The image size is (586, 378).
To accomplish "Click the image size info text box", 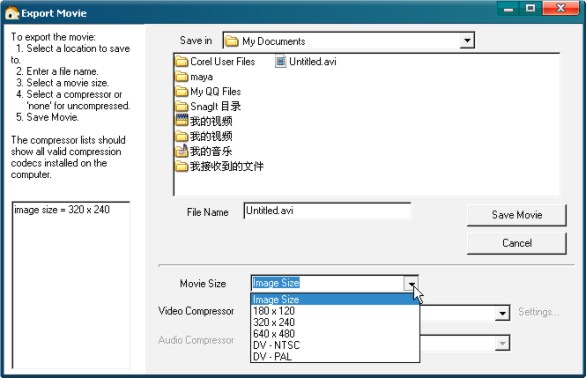I will [x=71, y=285].
